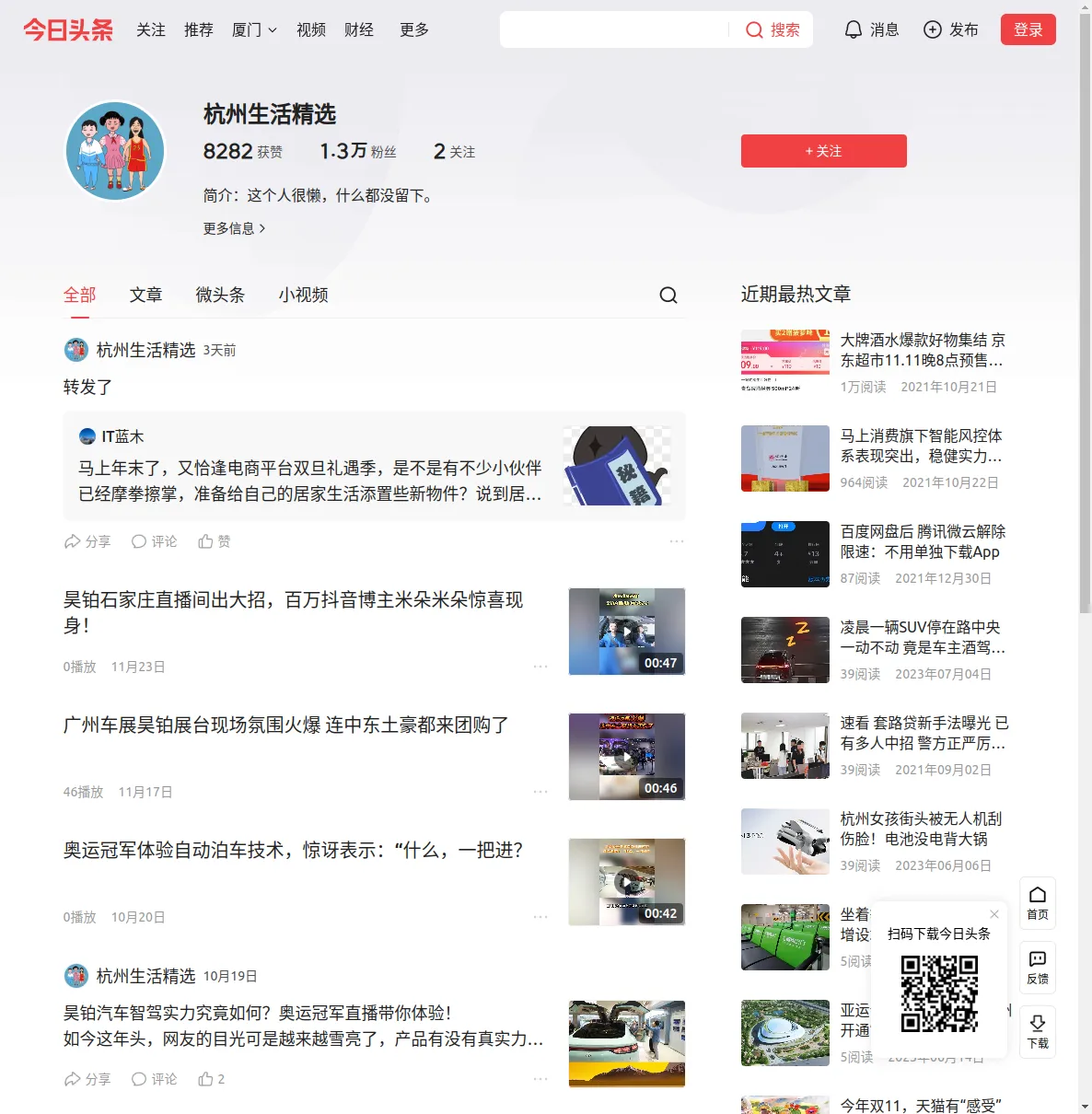Click the 8282 获赞 count

click(243, 151)
